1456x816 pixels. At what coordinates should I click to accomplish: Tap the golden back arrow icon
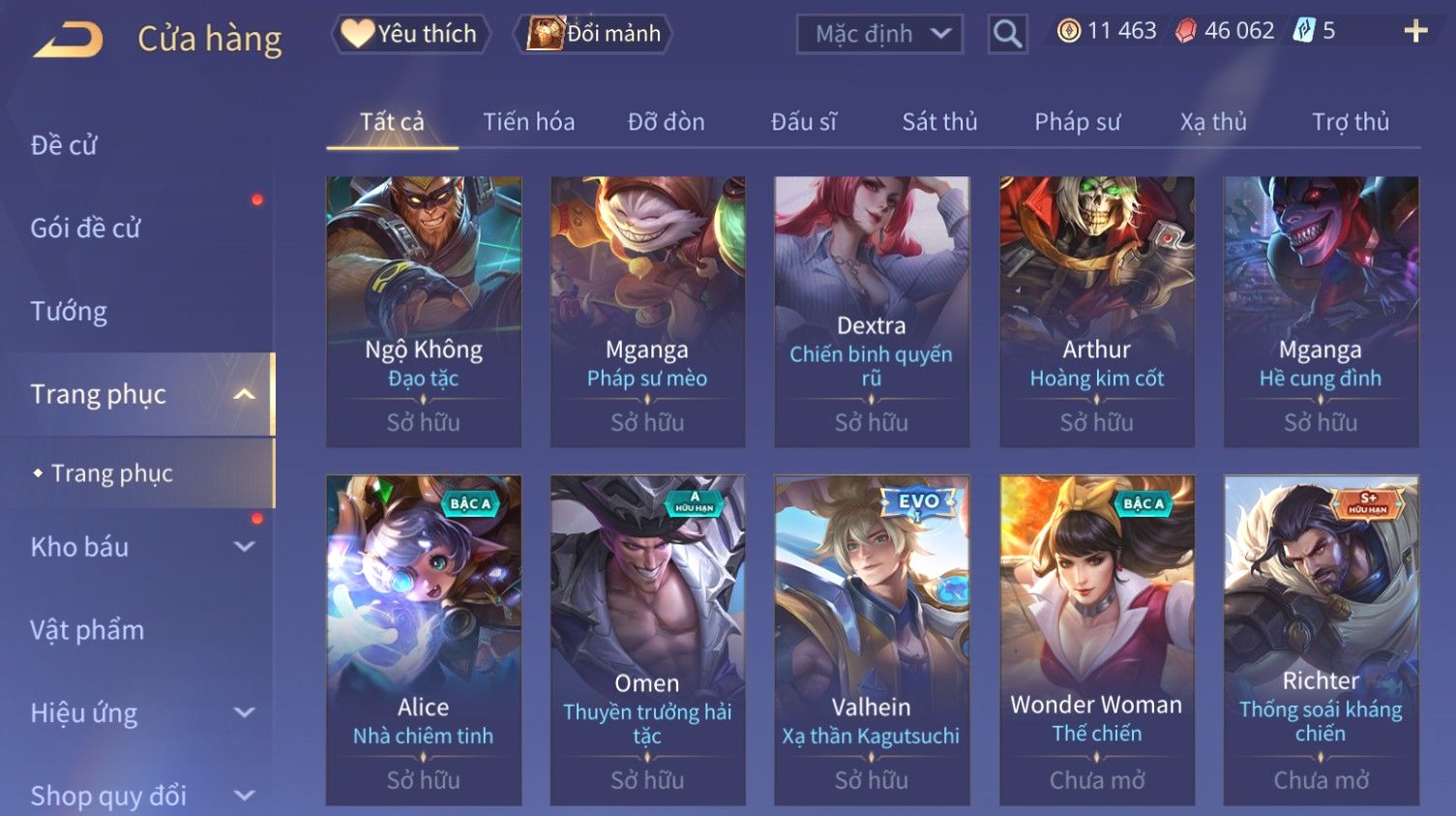coord(68,40)
